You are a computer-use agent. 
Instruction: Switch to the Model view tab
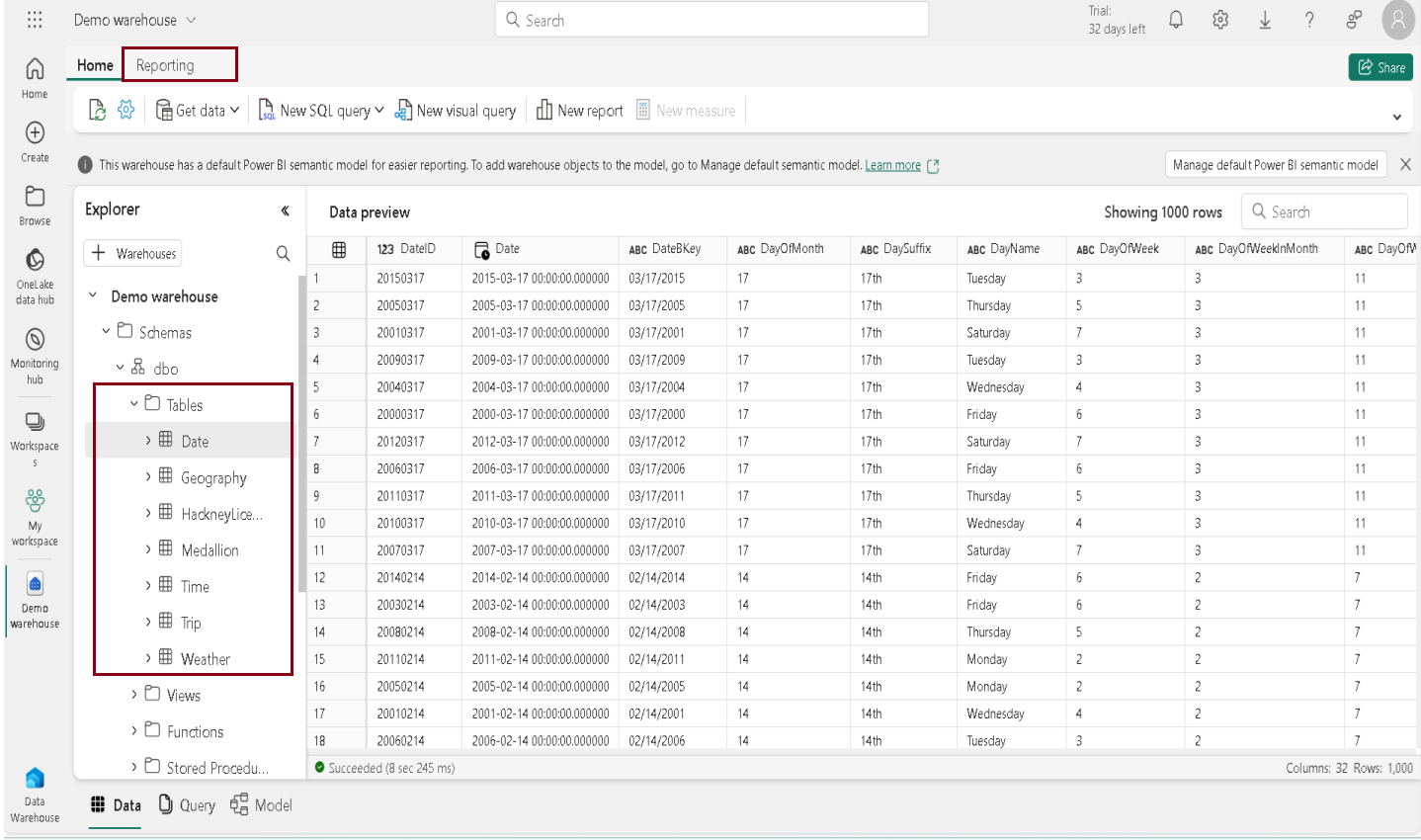pos(262,805)
